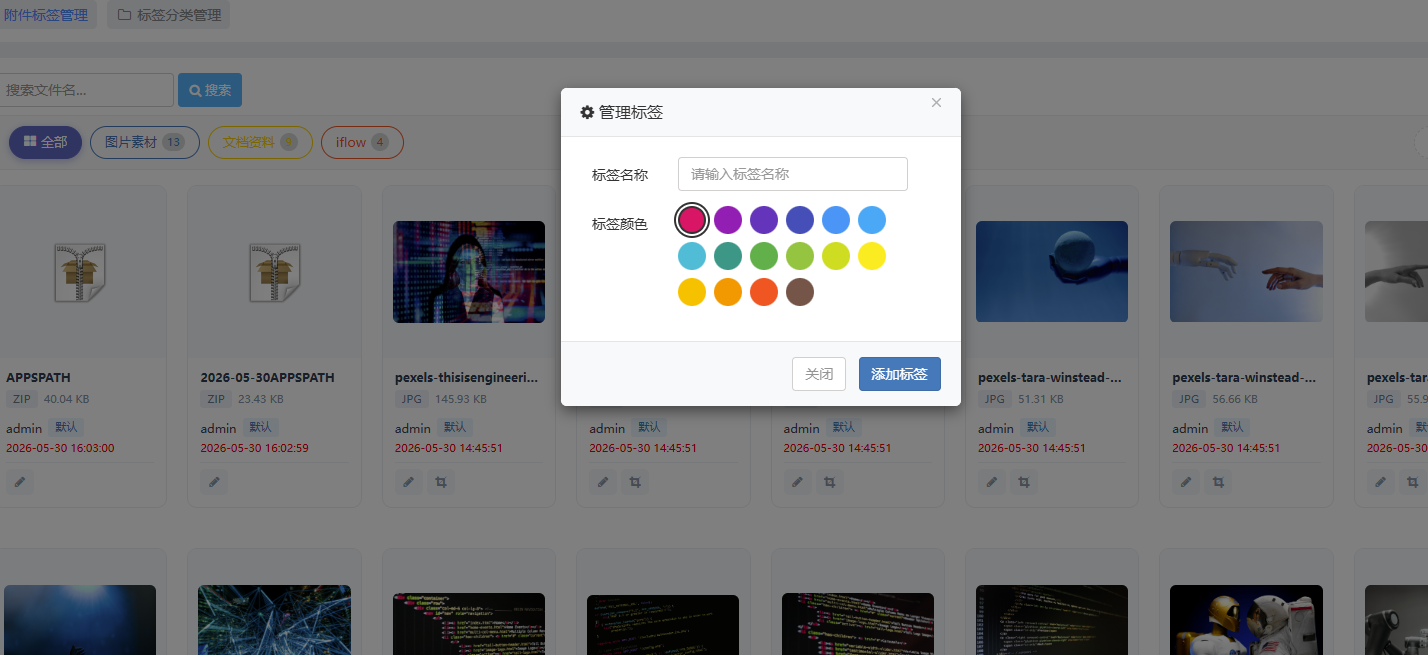Click edit pencil on the 40.04 KB APPSPATH card
This screenshot has width=1428, height=655.
tap(20, 482)
